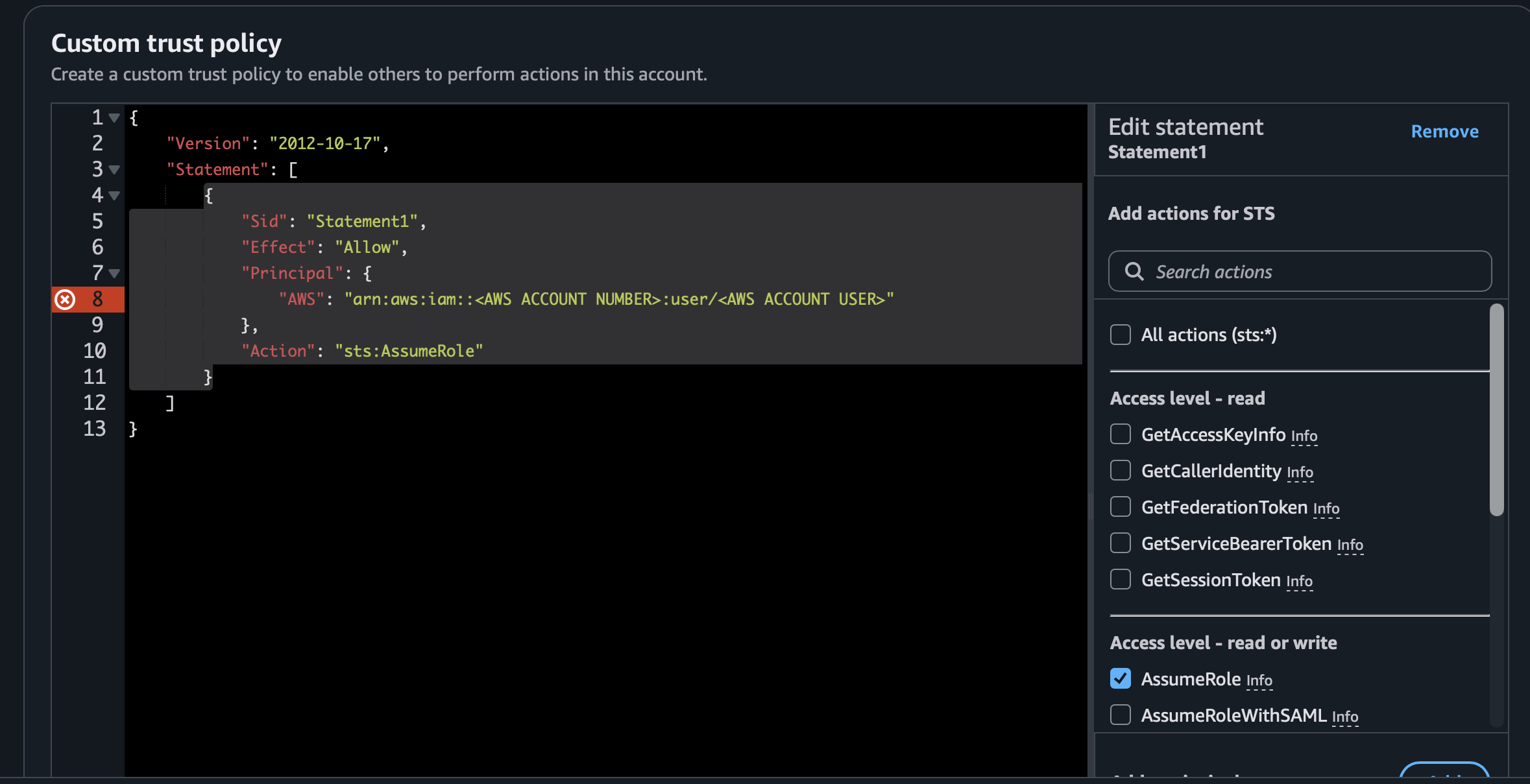
Task: Open the Info link next to GetFederationToken
Action: 1326,509
